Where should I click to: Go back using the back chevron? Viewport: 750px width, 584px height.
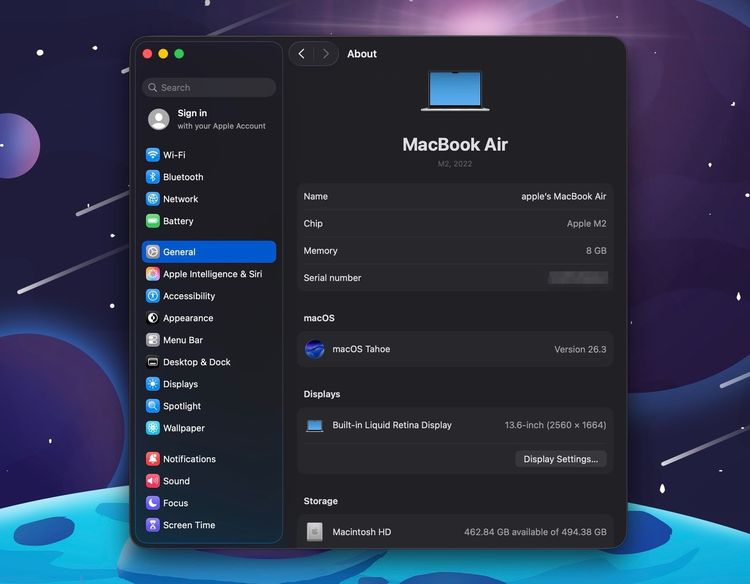(x=302, y=54)
